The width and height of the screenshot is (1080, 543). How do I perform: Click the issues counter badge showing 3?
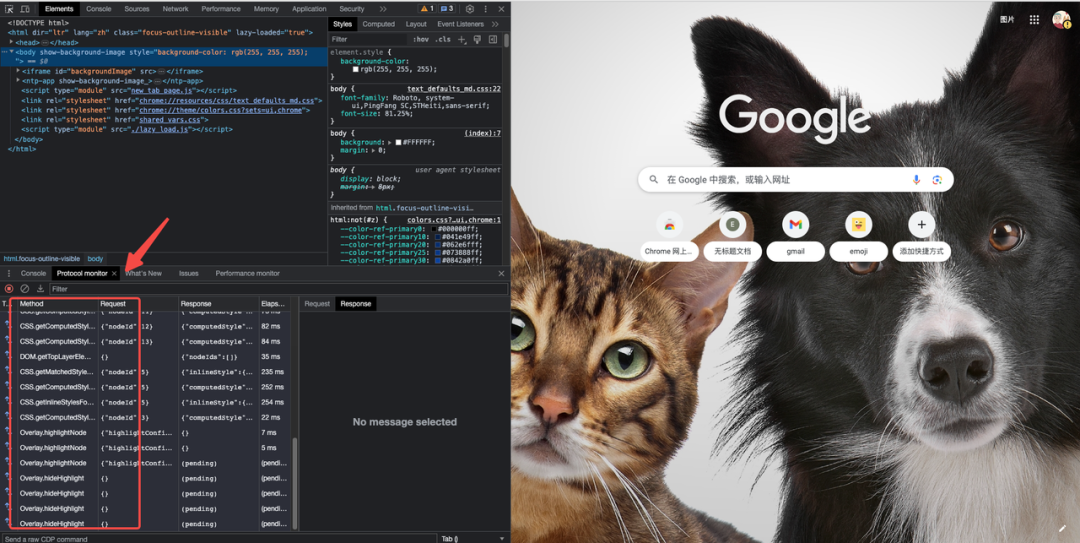point(446,9)
